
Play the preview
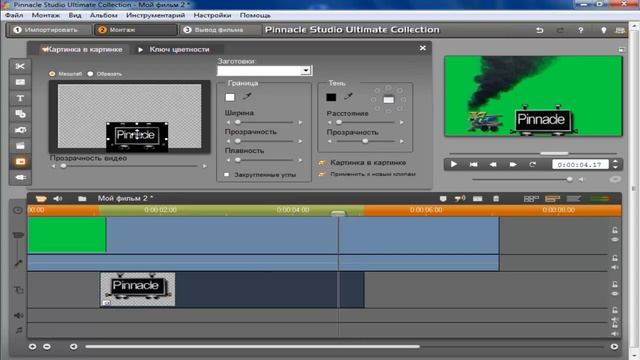[453, 164]
